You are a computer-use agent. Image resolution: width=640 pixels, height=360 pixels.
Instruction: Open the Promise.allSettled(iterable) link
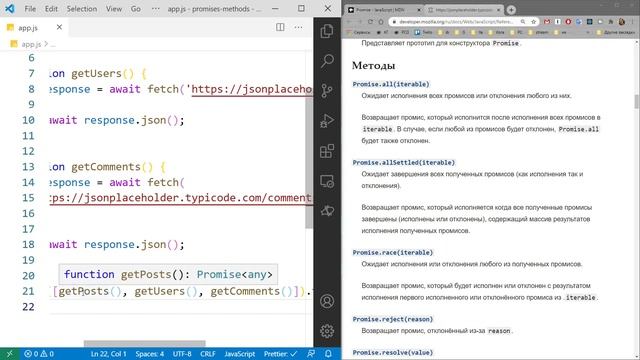click(403, 162)
